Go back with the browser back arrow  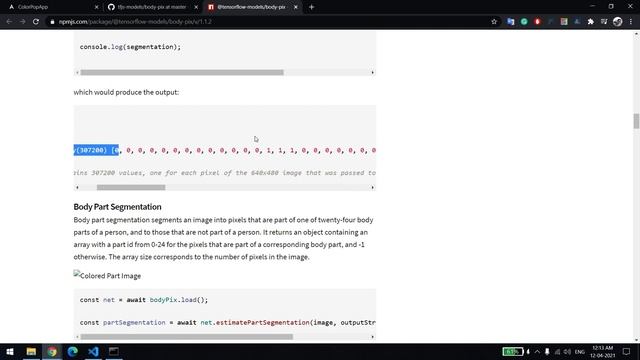click(9, 22)
